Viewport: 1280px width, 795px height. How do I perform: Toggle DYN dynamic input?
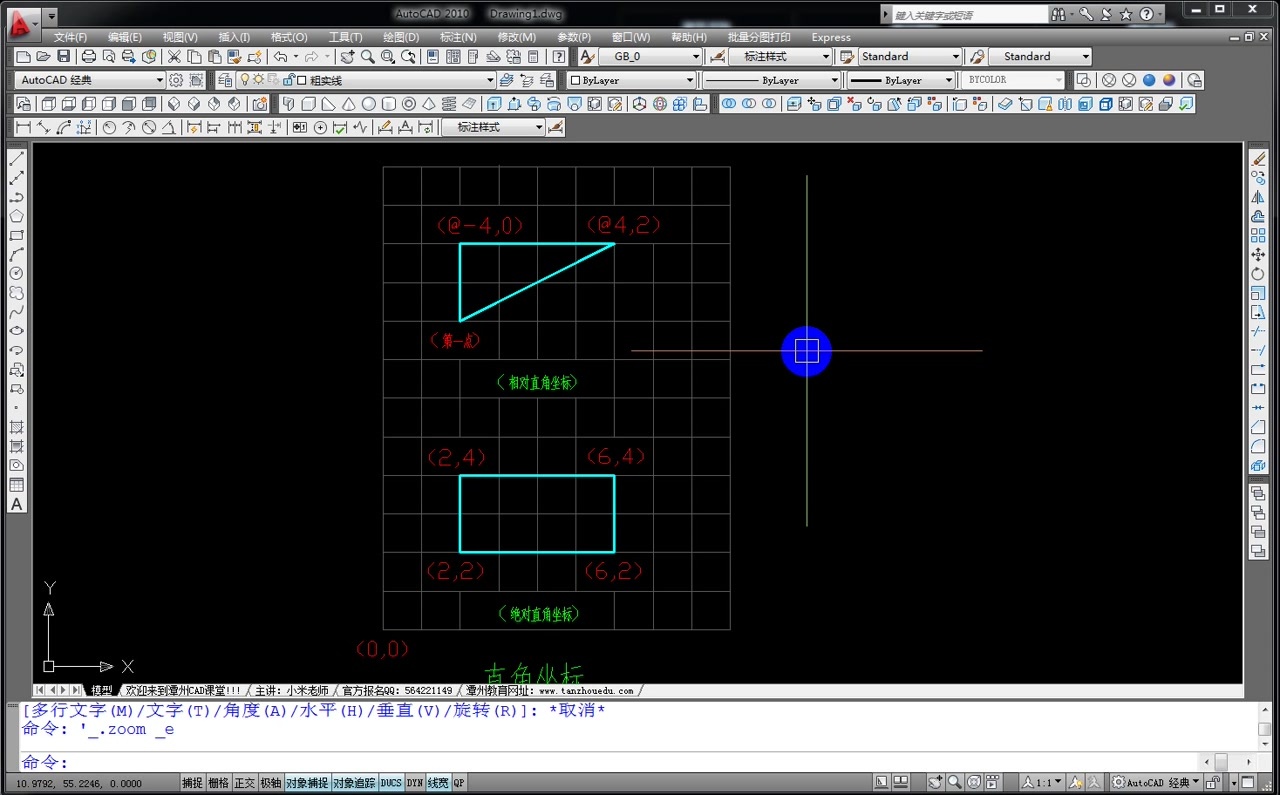[x=415, y=783]
